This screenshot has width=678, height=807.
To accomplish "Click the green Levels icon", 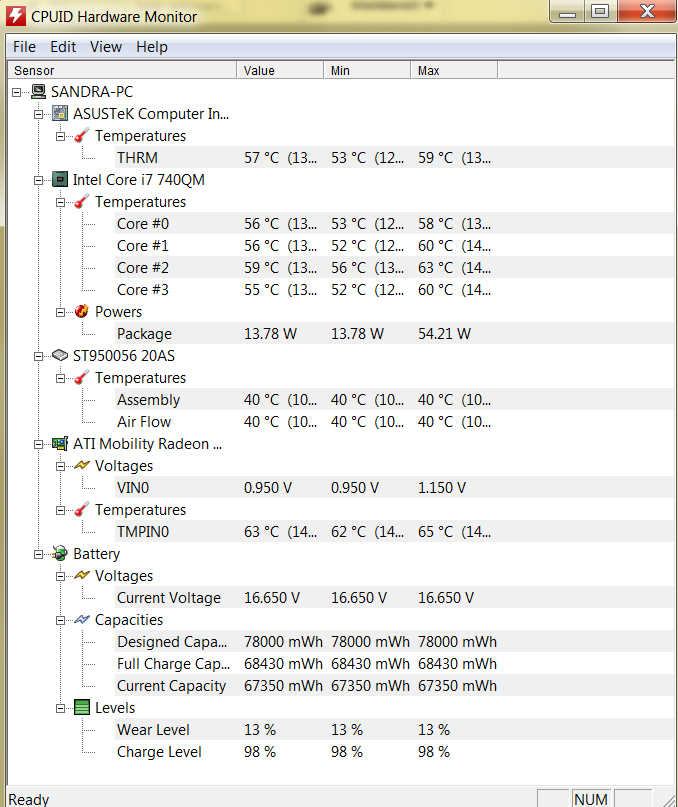I will coord(82,708).
